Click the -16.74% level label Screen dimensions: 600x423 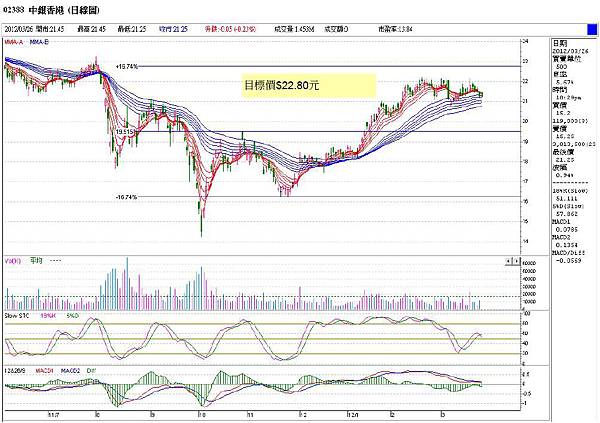[126, 197]
